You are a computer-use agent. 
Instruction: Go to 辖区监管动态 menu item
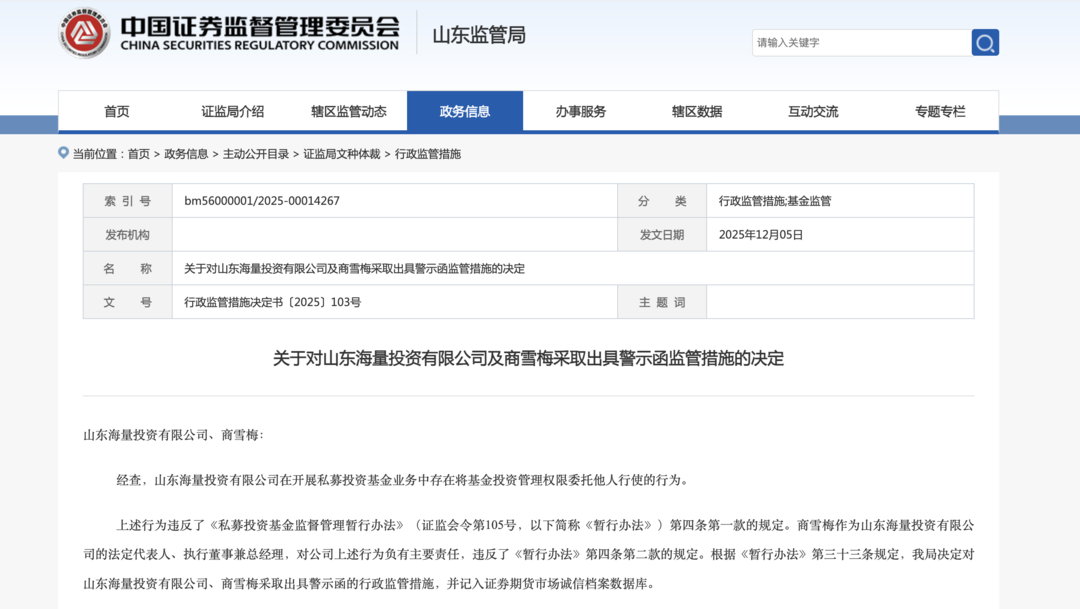click(348, 111)
